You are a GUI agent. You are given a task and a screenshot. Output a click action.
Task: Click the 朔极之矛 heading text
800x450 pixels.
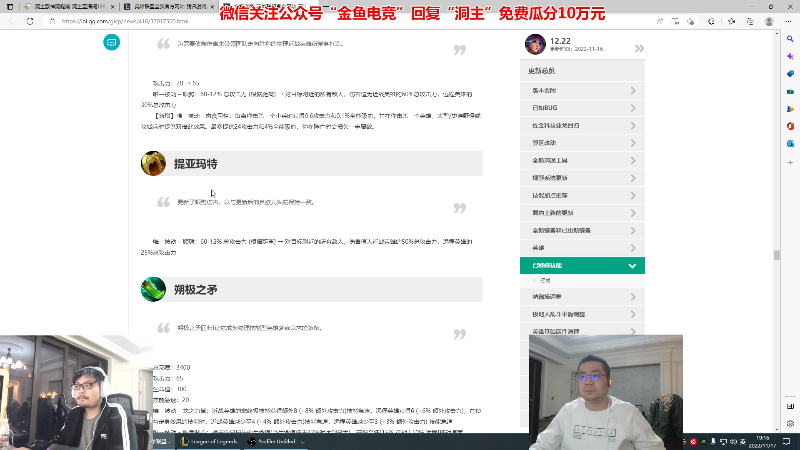coord(195,290)
